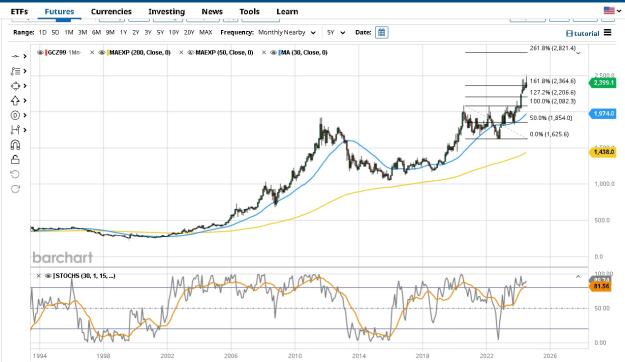The height and width of the screenshot is (362, 625).
Task: Select the Fibonacci and text annotation tool
Action: [15, 71]
